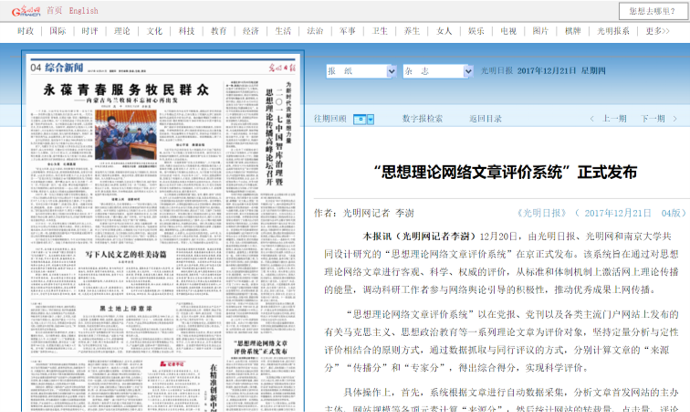Open the 科技 channel
Screen dimensions: 690x412
(186, 31)
